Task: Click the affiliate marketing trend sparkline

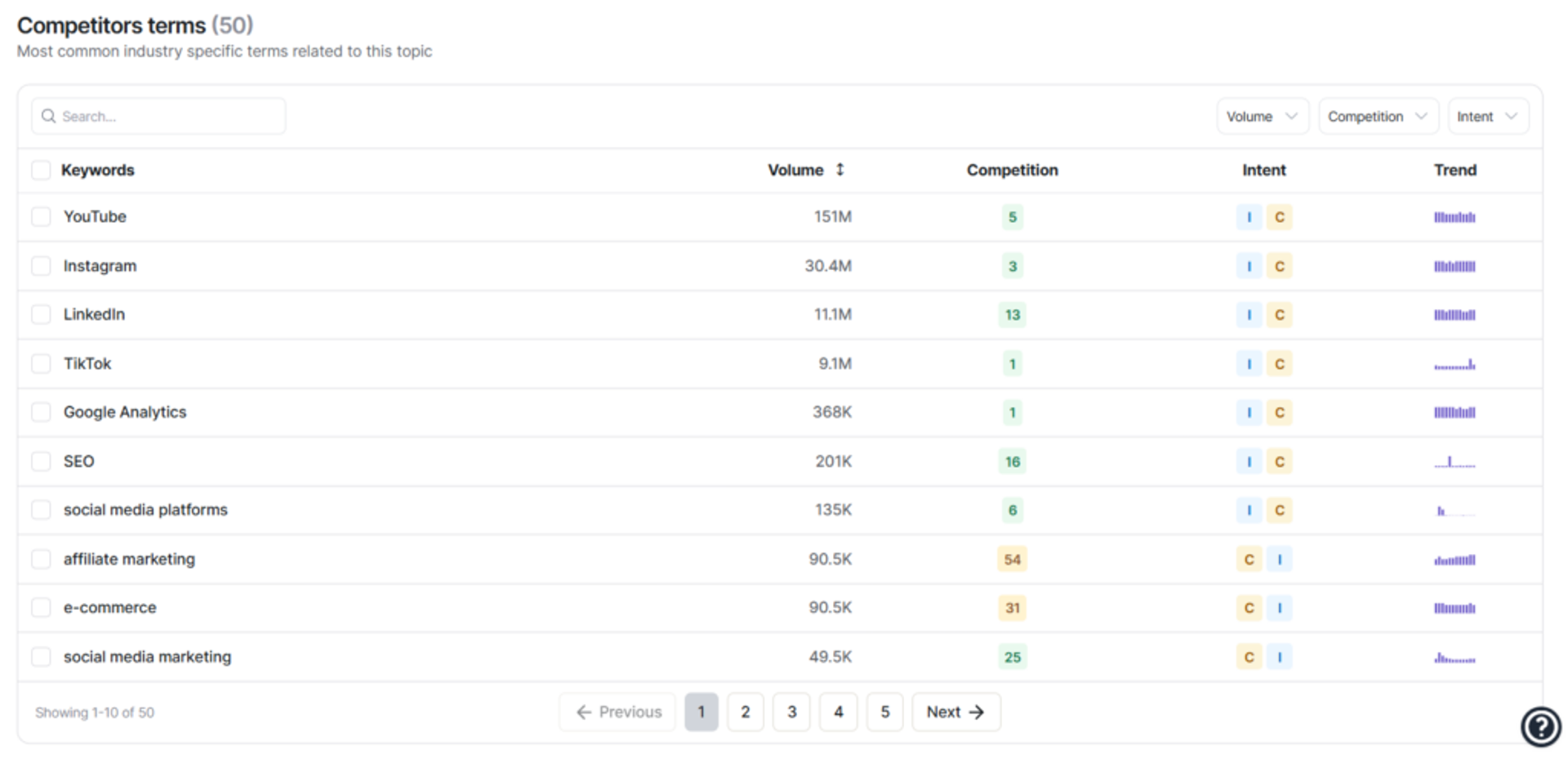Action: (1454, 559)
